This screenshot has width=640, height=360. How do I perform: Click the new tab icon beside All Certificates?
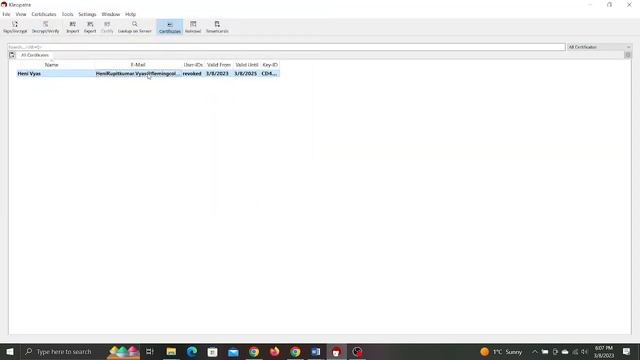pyautogui.click(x=12, y=55)
